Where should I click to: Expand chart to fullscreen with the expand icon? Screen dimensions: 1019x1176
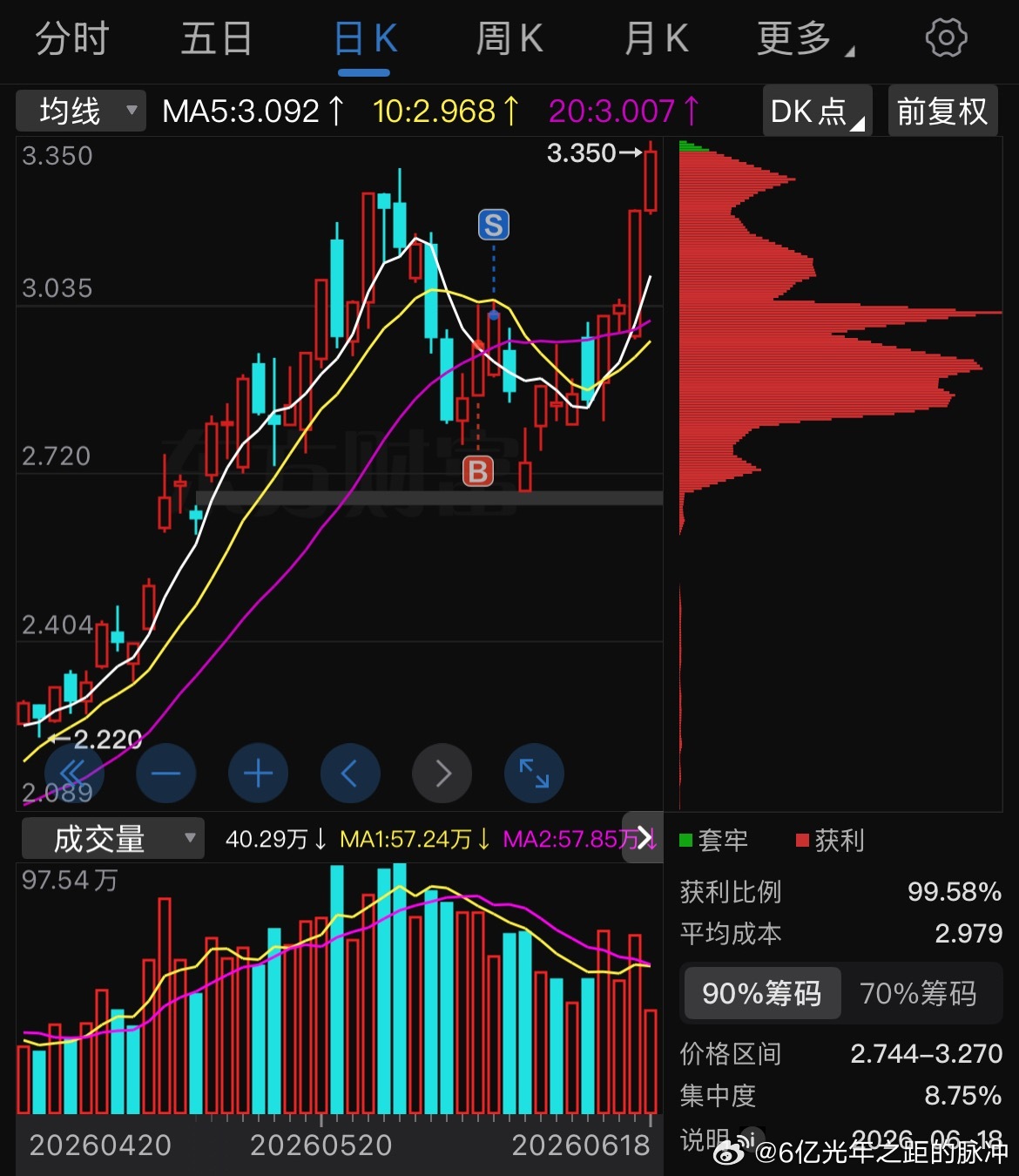534,773
